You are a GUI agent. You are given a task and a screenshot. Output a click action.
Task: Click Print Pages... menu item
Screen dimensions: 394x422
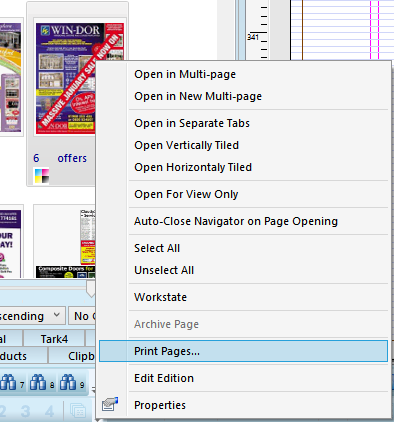(x=243, y=351)
